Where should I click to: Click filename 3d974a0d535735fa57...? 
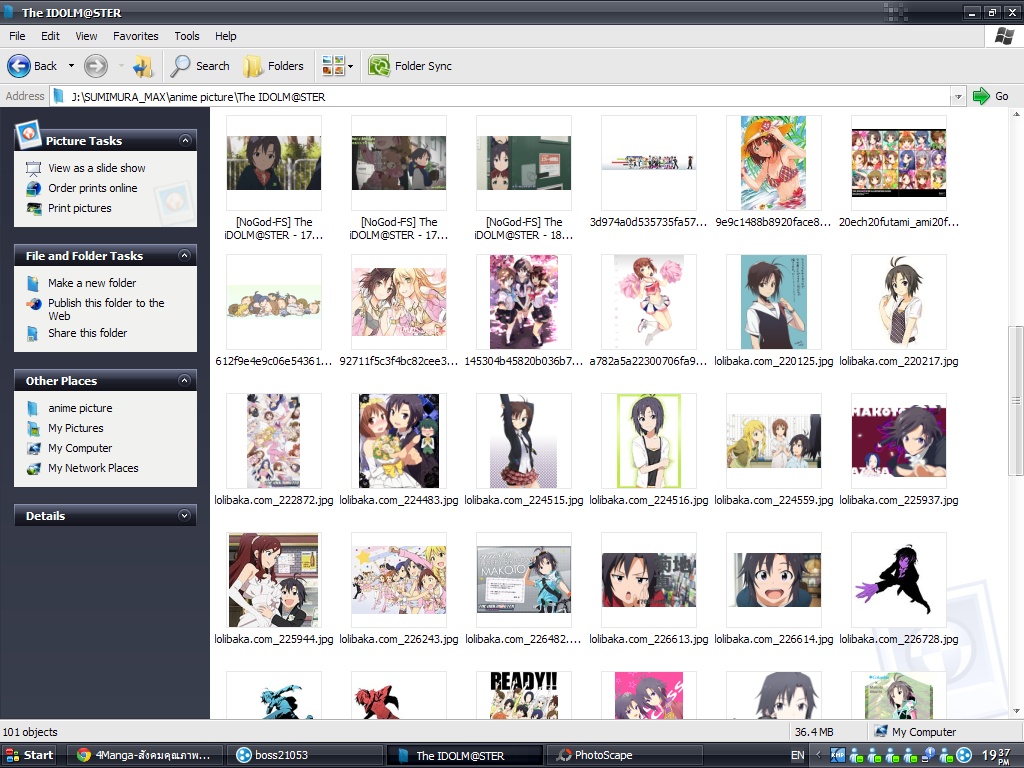[x=648, y=222]
